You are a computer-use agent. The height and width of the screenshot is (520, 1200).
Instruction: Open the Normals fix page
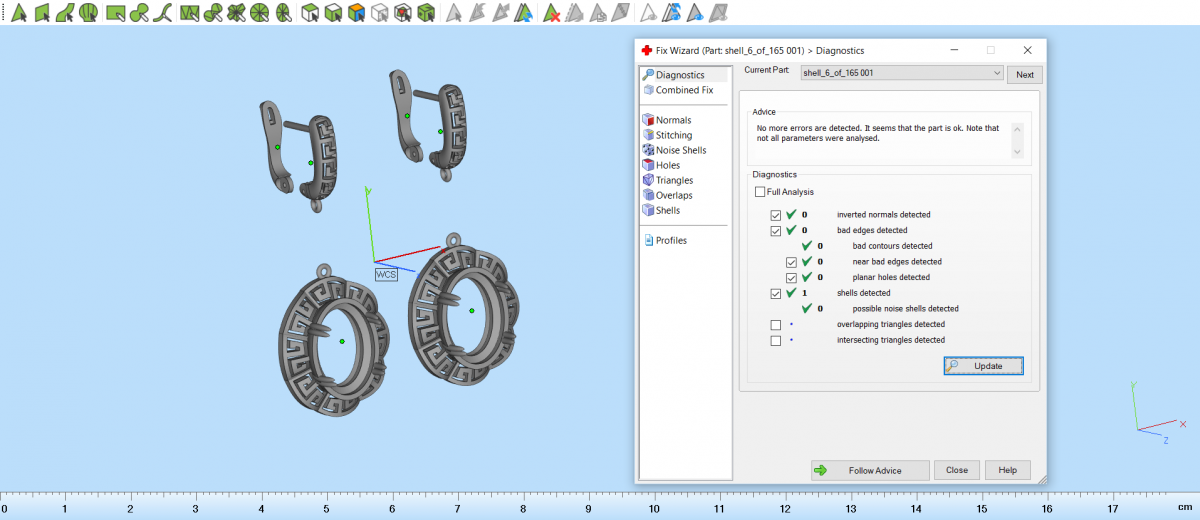[672, 120]
